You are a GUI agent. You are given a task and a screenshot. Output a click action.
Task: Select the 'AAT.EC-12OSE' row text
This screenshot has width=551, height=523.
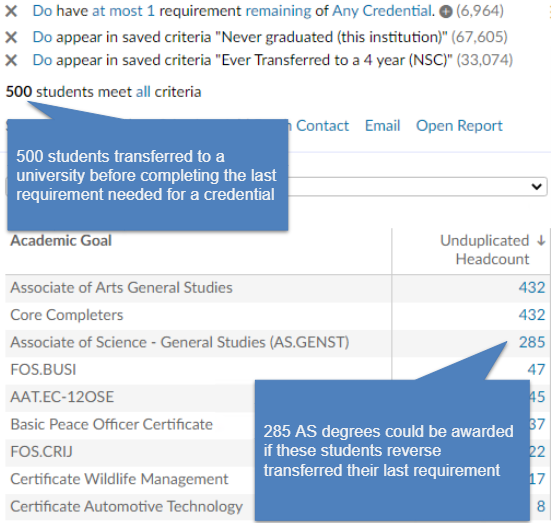click(62, 397)
